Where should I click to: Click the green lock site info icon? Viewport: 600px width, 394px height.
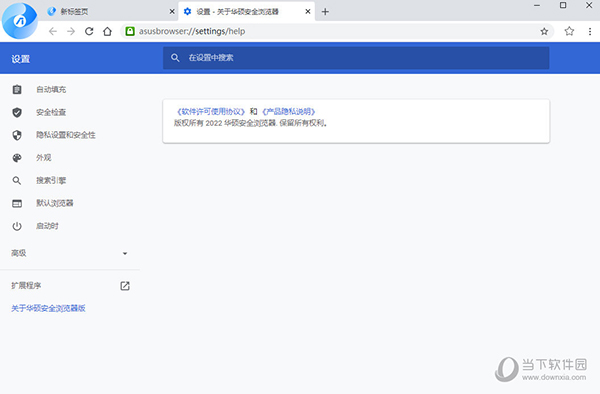tap(130, 31)
